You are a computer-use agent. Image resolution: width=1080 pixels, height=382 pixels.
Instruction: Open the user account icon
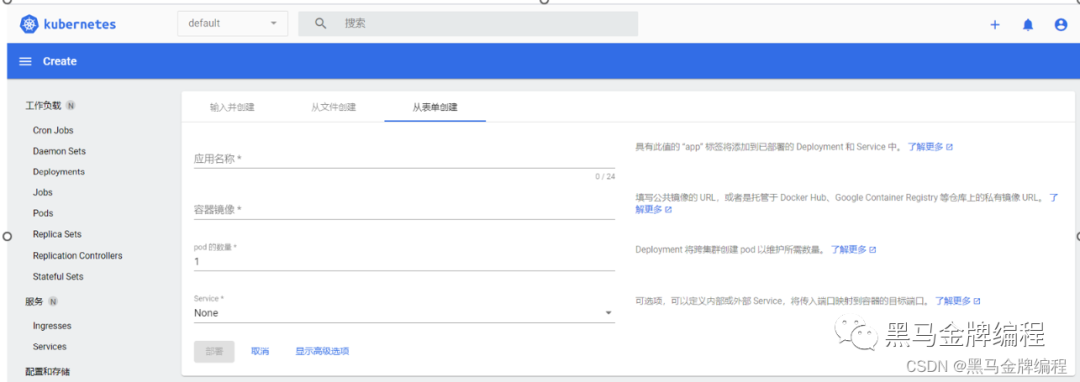pyautogui.click(x=1061, y=25)
